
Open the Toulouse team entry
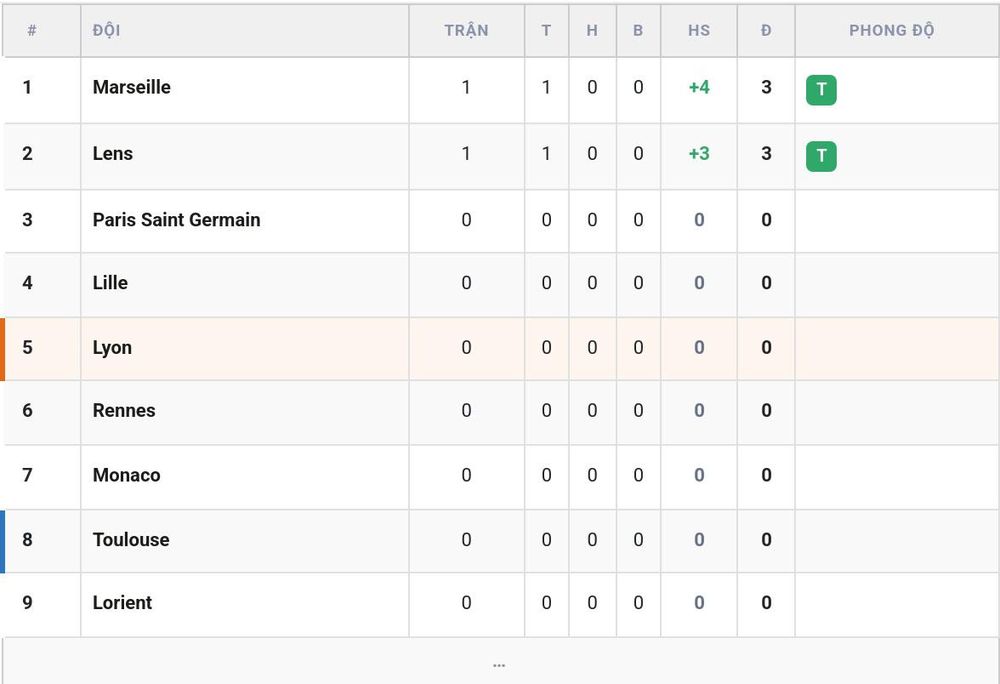point(131,539)
